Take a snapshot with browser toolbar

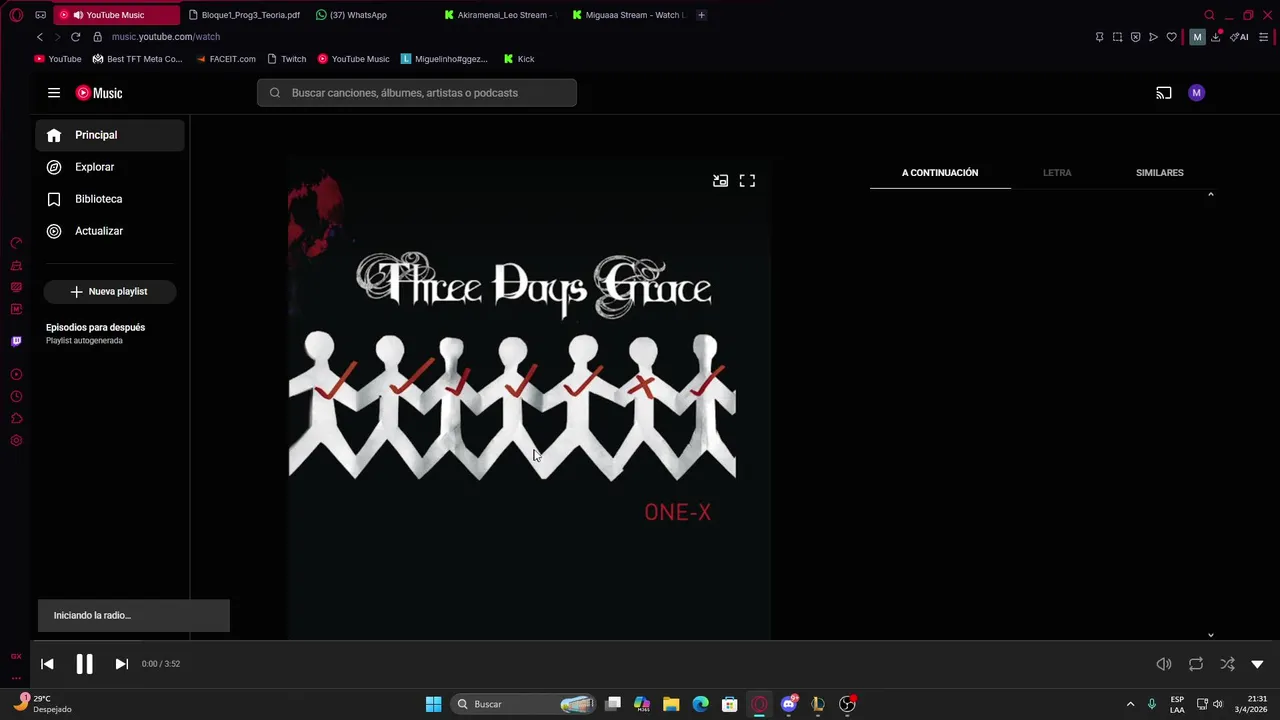[x=1117, y=37]
